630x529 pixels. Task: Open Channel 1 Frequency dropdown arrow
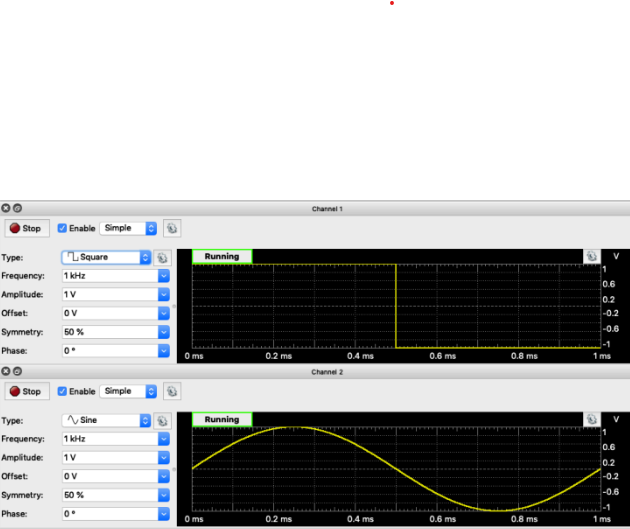pyautogui.click(x=164, y=276)
